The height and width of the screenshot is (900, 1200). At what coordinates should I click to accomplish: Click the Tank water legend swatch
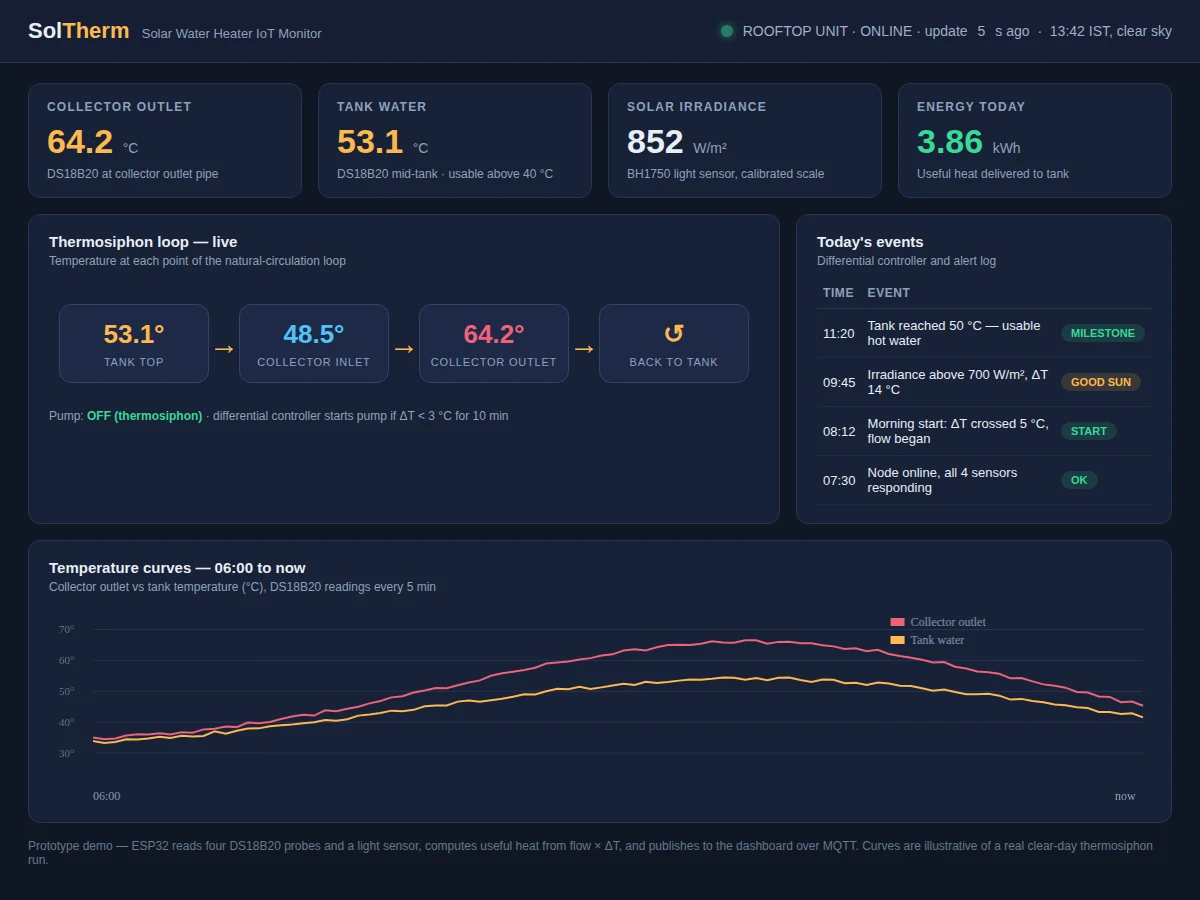(897, 640)
